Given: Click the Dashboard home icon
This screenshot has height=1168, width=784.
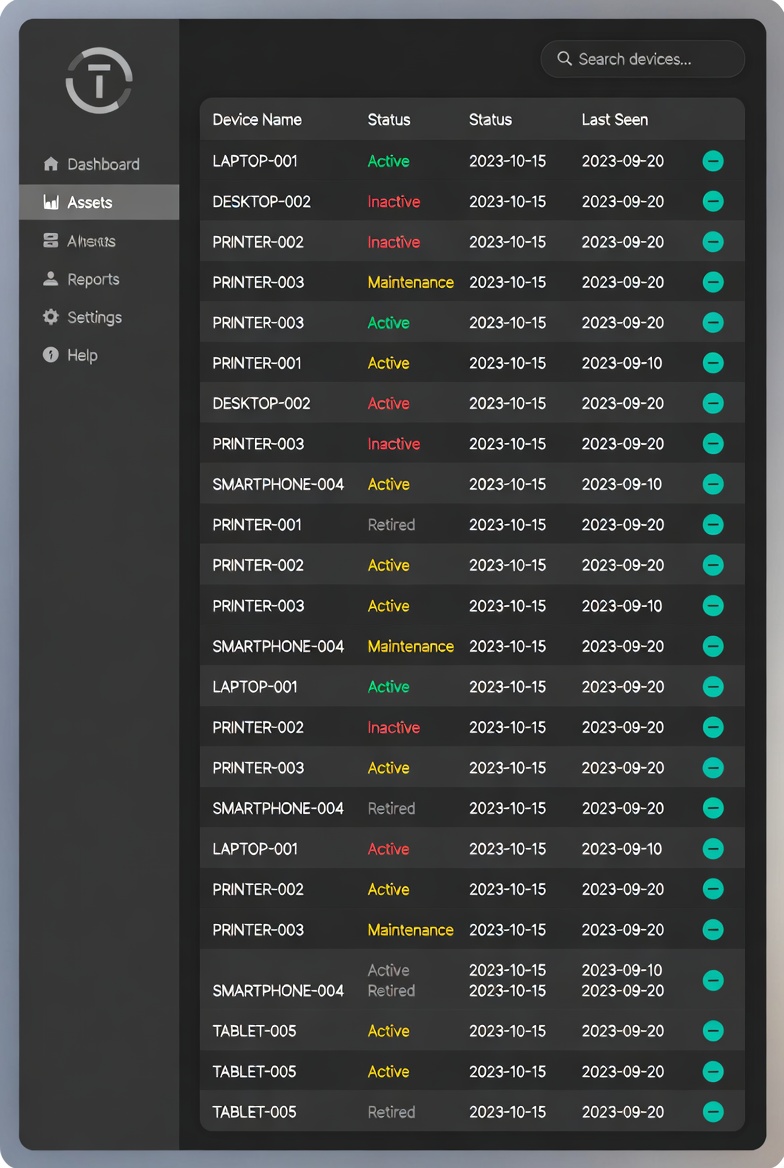Looking at the screenshot, I should click(x=51, y=164).
